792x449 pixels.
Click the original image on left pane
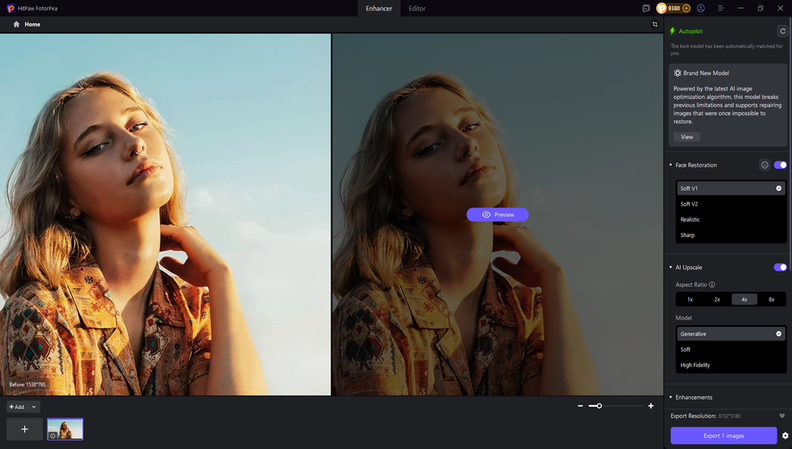[165, 214]
